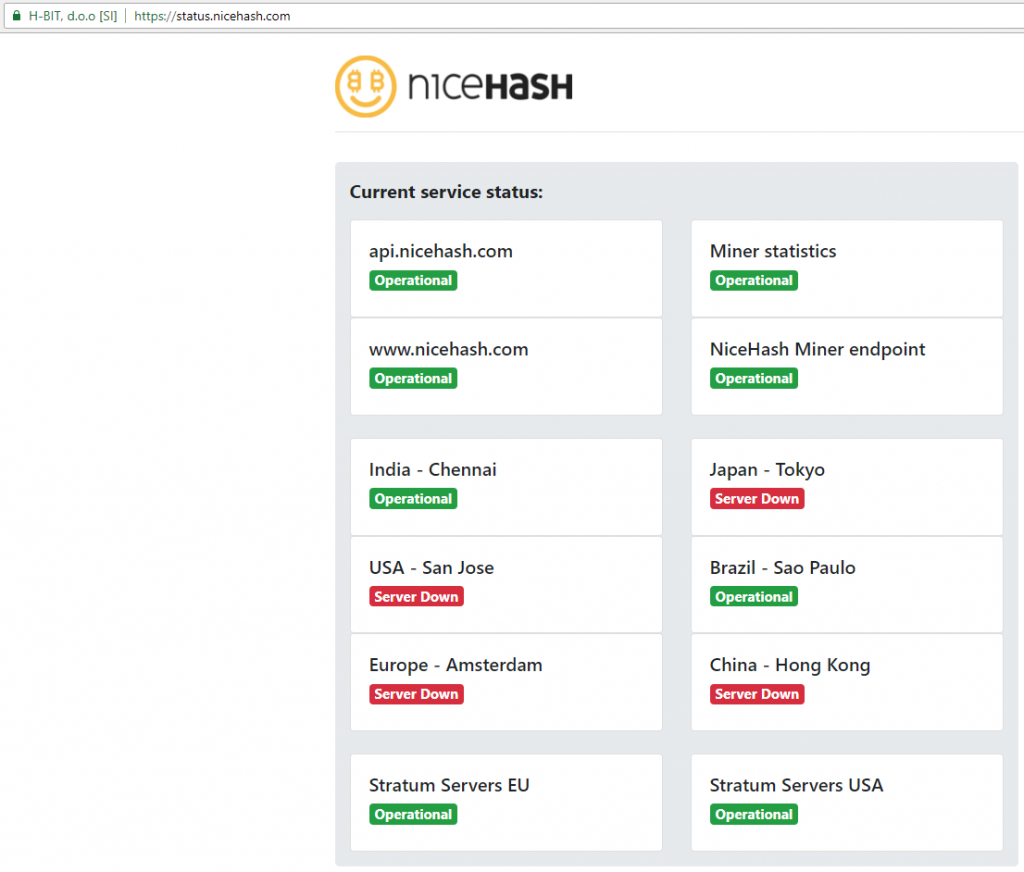Click the NiceHash Miner endpoint name
Viewport: 1024px width, 872px height.
coord(818,349)
